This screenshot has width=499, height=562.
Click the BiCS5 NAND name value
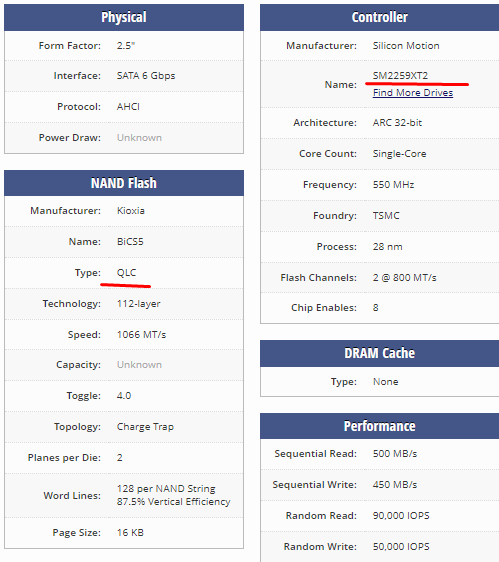click(130, 242)
